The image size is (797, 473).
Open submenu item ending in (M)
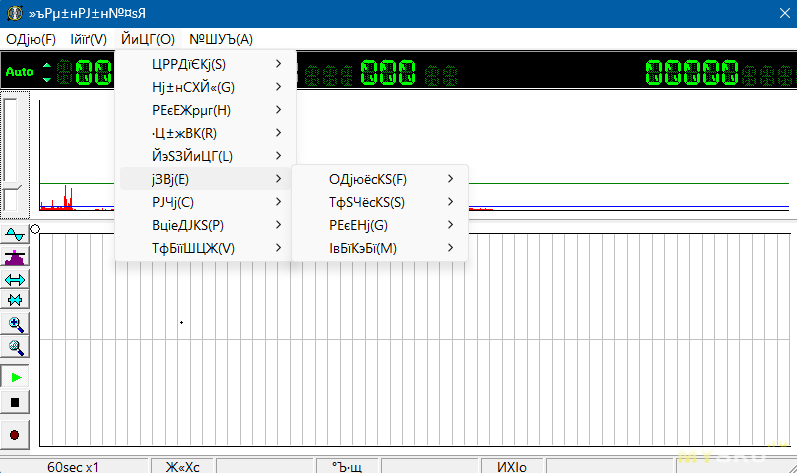380,248
